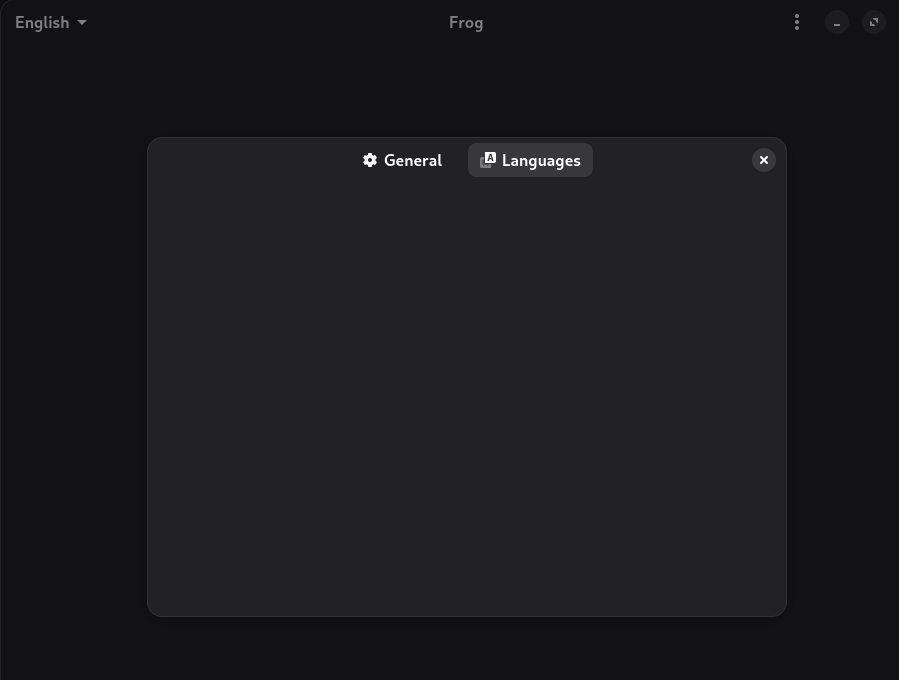Click the Frog window title
This screenshot has width=899, height=680.
466,22
